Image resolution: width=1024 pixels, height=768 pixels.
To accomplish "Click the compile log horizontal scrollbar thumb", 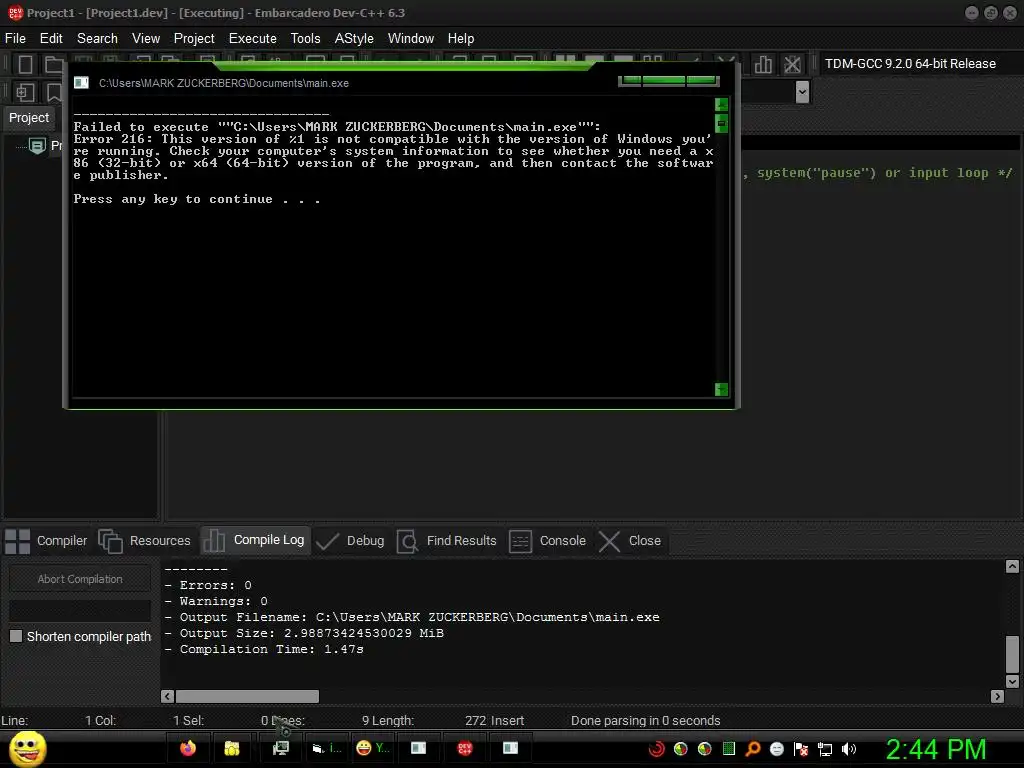I will (248, 696).
